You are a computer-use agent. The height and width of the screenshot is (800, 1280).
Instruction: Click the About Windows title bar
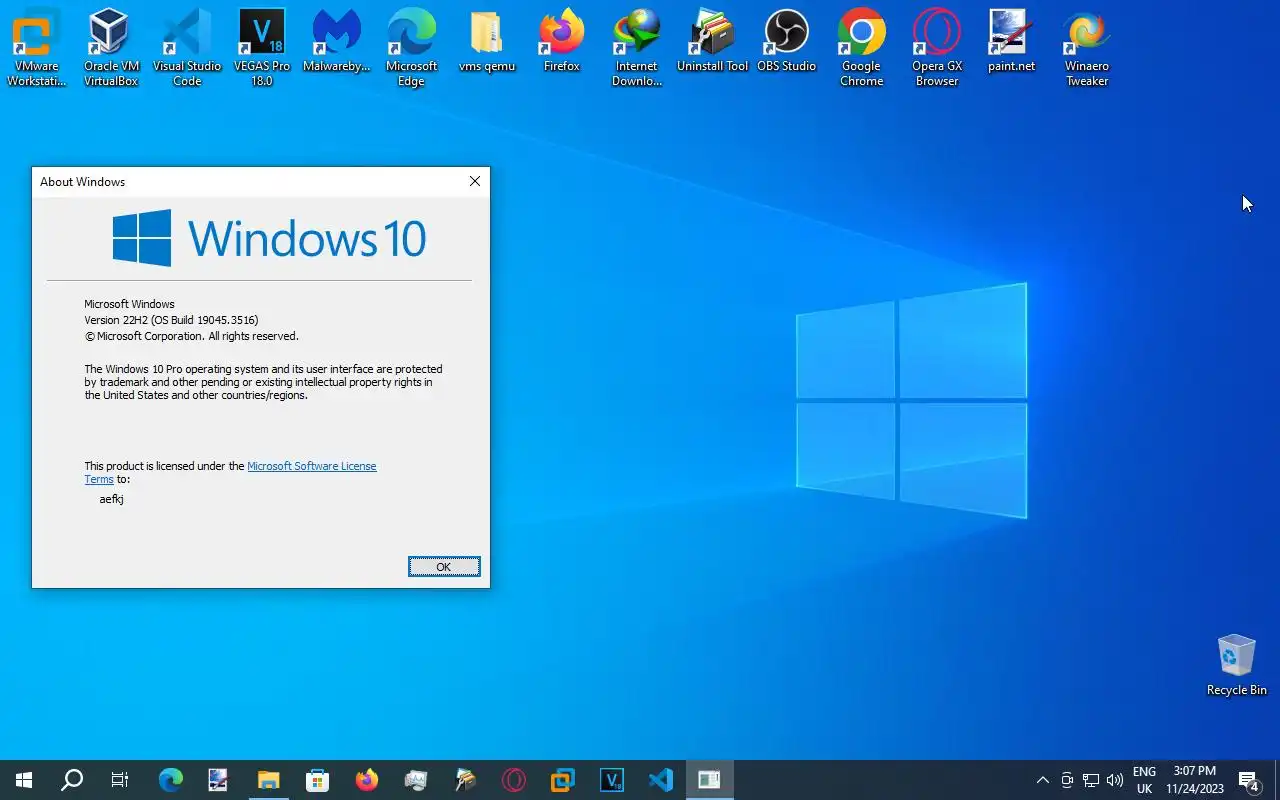pos(245,181)
